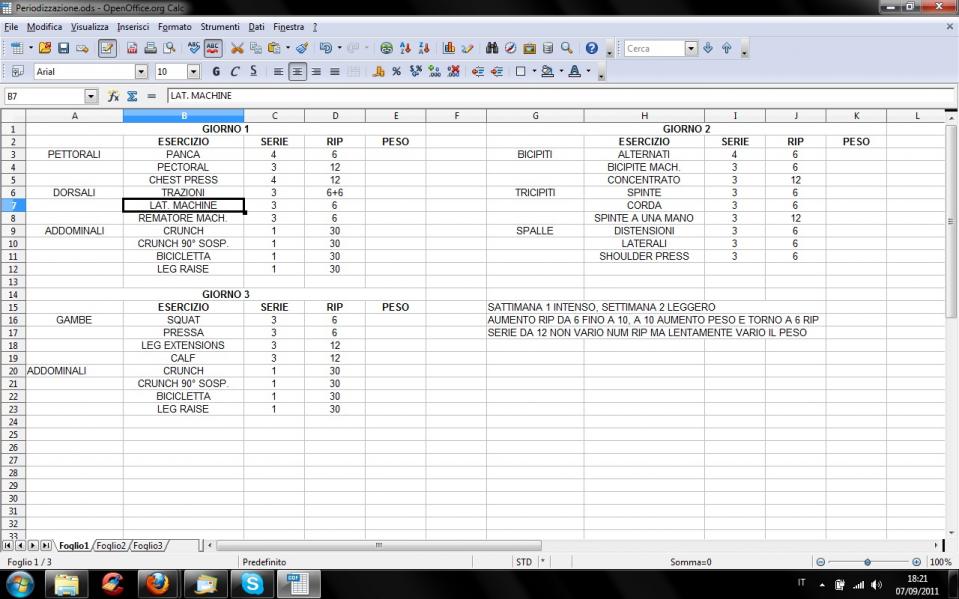Image resolution: width=959 pixels, height=599 pixels.
Task: Insert a chart using the chart icon
Action: tap(449, 48)
